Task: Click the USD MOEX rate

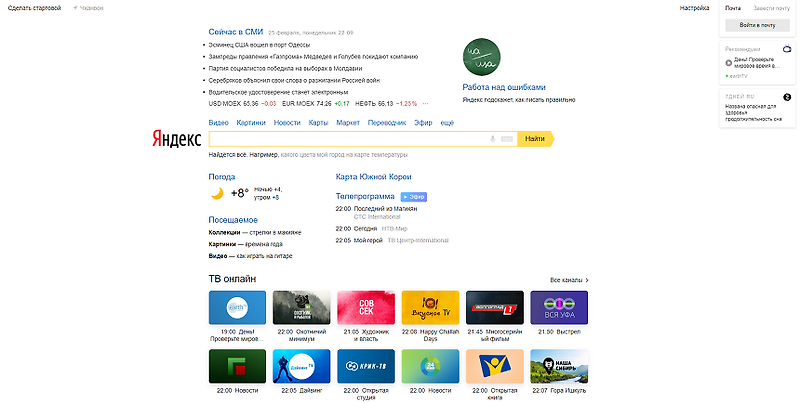Action: point(242,104)
